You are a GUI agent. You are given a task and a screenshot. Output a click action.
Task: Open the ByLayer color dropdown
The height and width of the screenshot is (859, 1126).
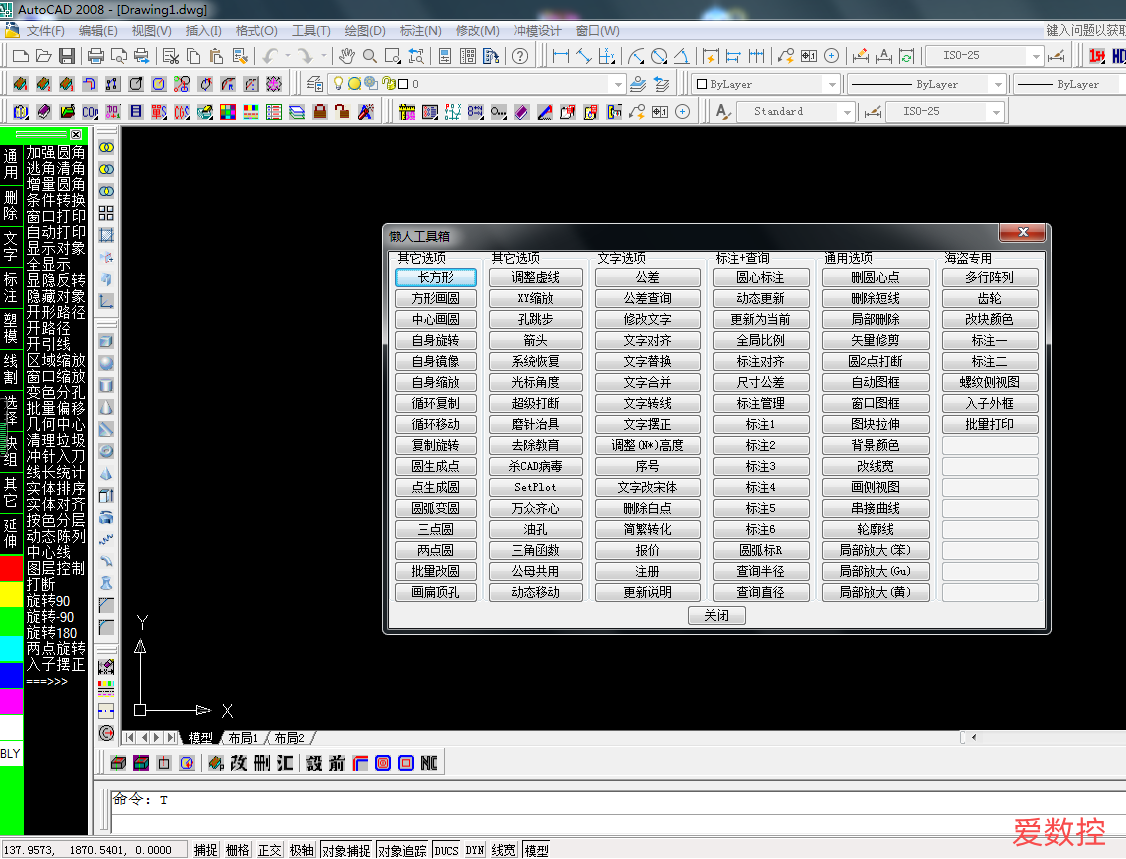tap(831, 85)
